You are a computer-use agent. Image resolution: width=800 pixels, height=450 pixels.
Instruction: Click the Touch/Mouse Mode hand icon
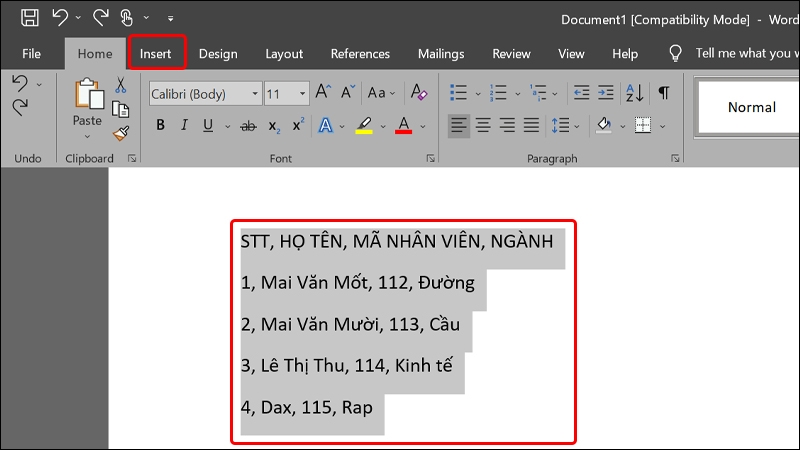[x=127, y=18]
